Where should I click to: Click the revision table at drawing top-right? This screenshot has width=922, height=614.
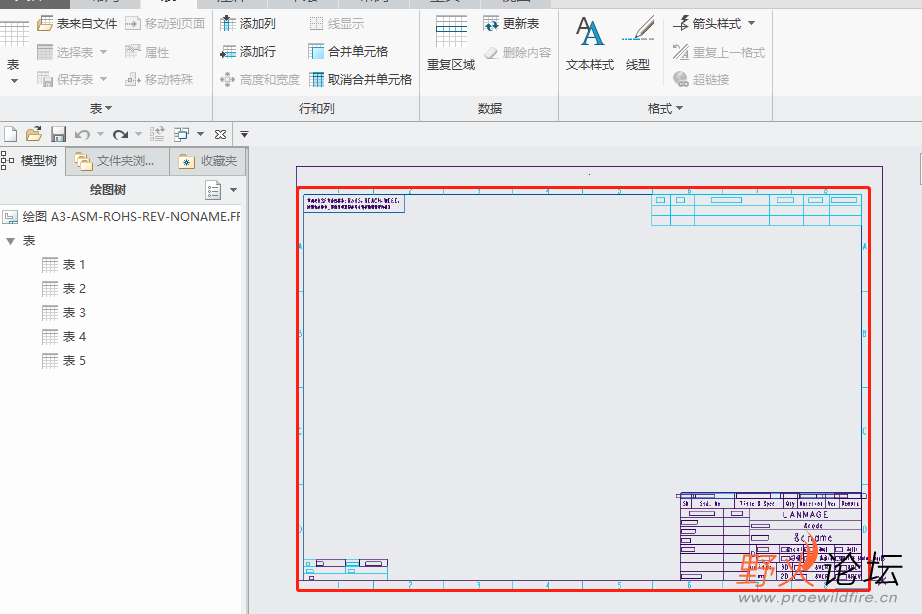coord(756,210)
